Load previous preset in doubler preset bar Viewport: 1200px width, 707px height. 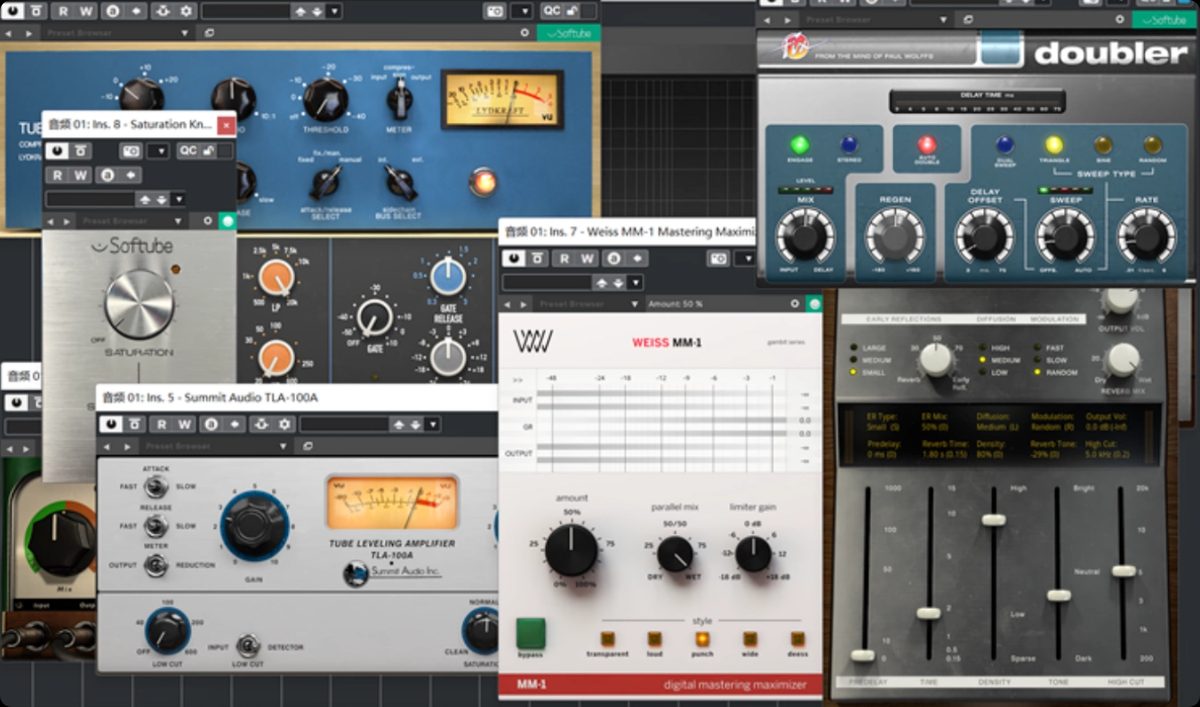pyautogui.click(x=767, y=20)
